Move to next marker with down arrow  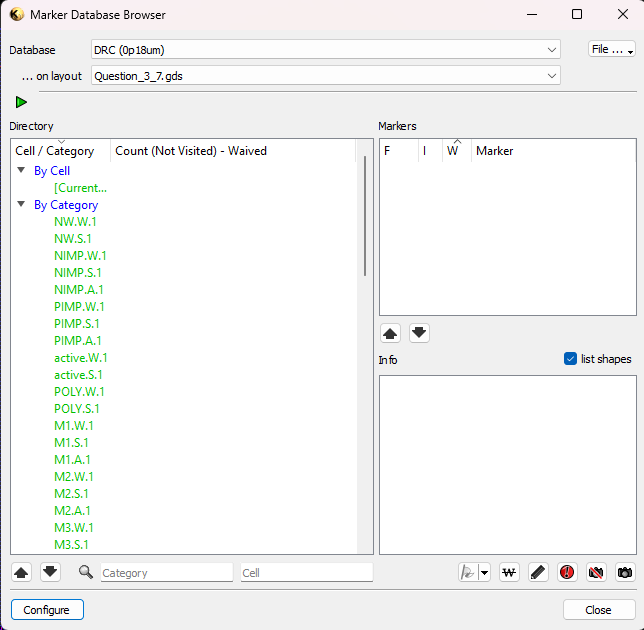point(419,333)
